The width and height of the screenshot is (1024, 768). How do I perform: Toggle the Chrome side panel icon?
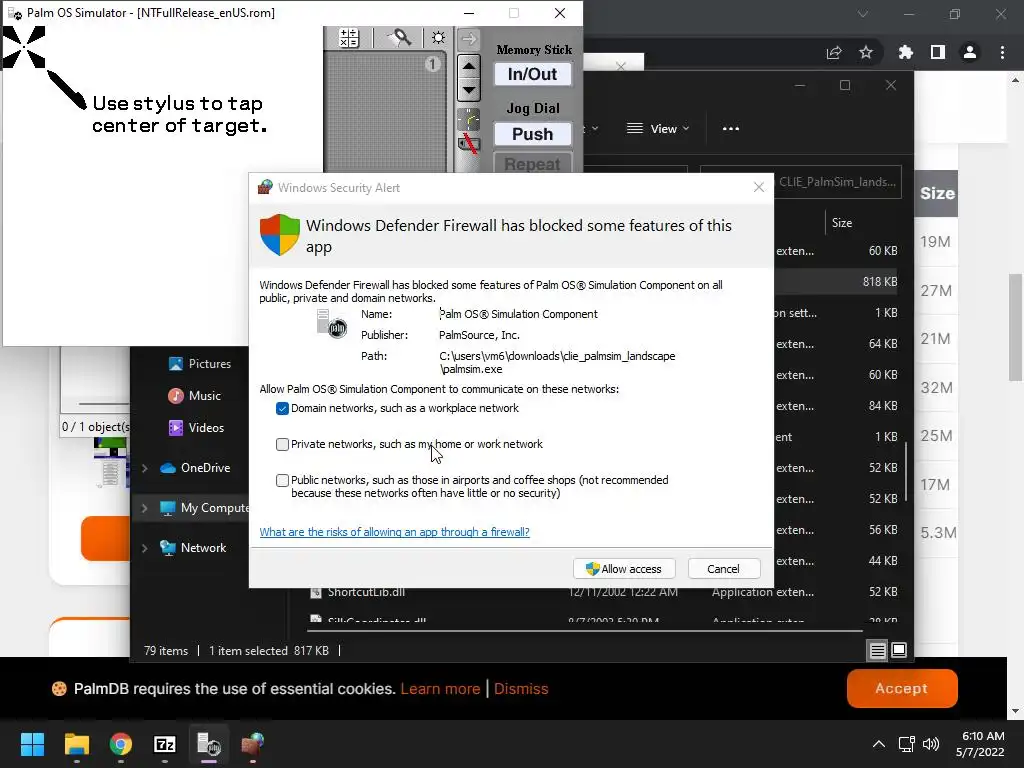click(938, 52)
